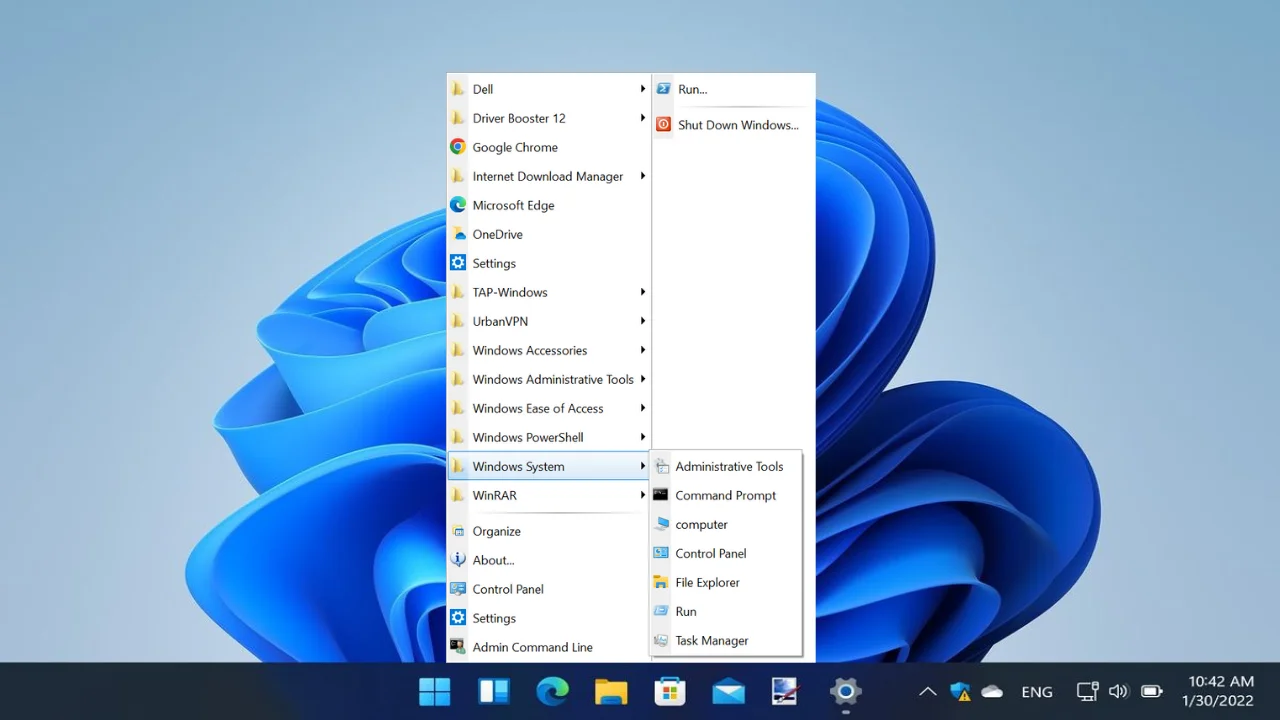Expand the Windows Administrative Tools submenu arrow

point(643,379)
